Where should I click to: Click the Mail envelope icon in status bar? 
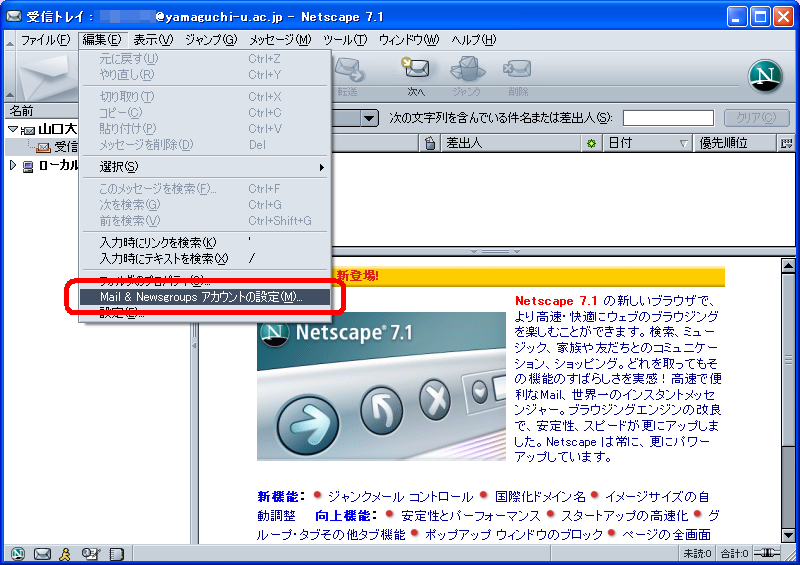point(42,553)
